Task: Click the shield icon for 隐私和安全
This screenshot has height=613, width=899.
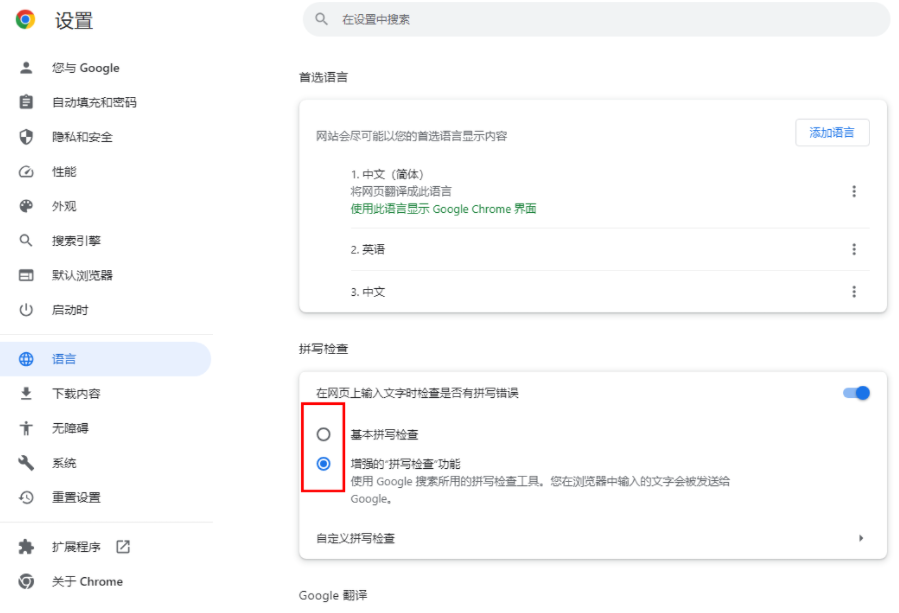Action: [26, 136]
